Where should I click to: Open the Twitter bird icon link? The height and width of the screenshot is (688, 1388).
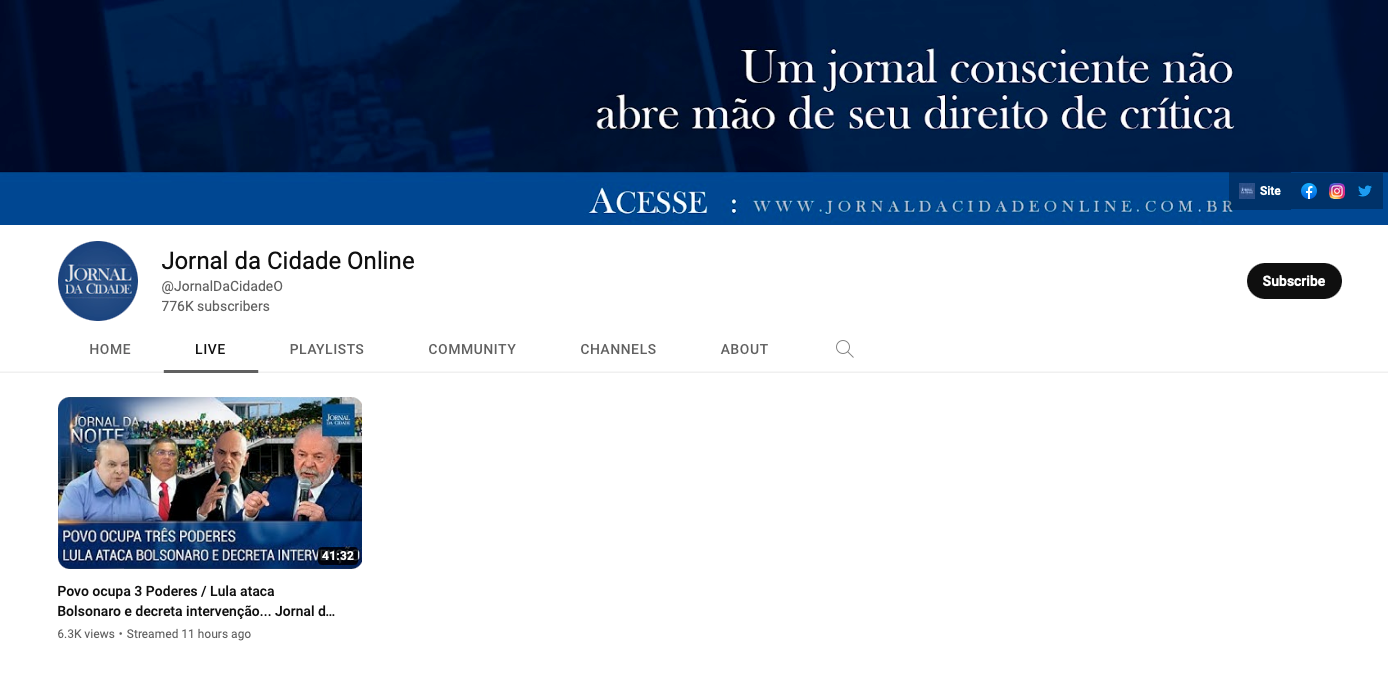(1364, 191)
